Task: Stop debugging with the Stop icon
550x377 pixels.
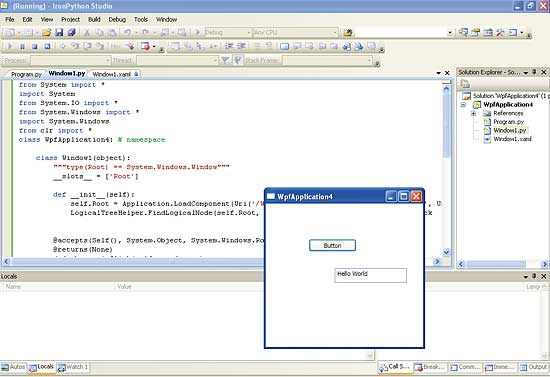Action: point(34,46)
